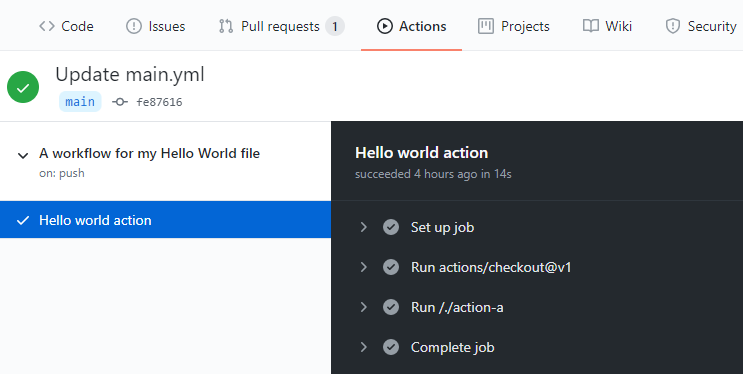Click the Hello world action log heading
The width and height of the screenshot is (743, 374).
421,153
